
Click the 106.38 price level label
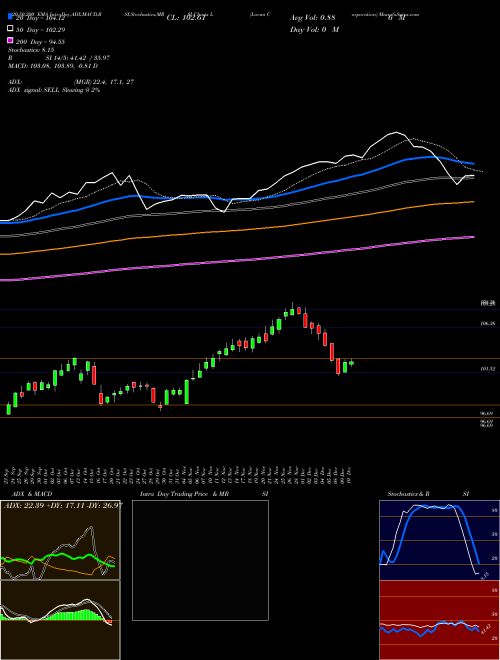coord(487,323)
